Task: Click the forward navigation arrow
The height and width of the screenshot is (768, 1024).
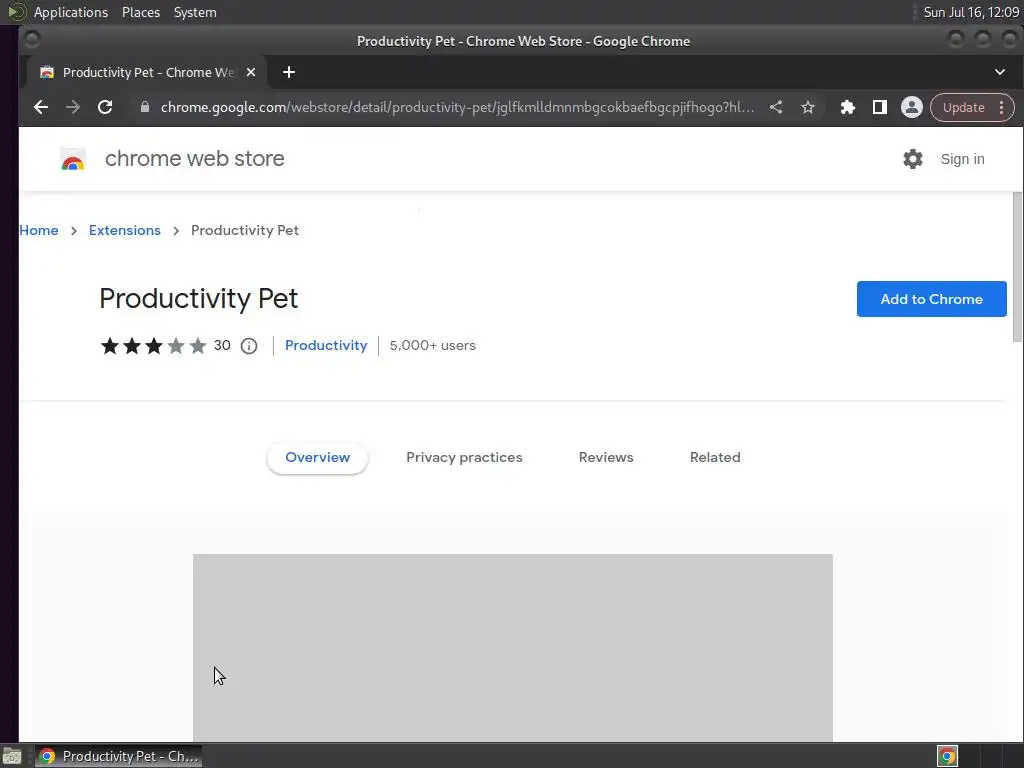Action: coord(72,107)
